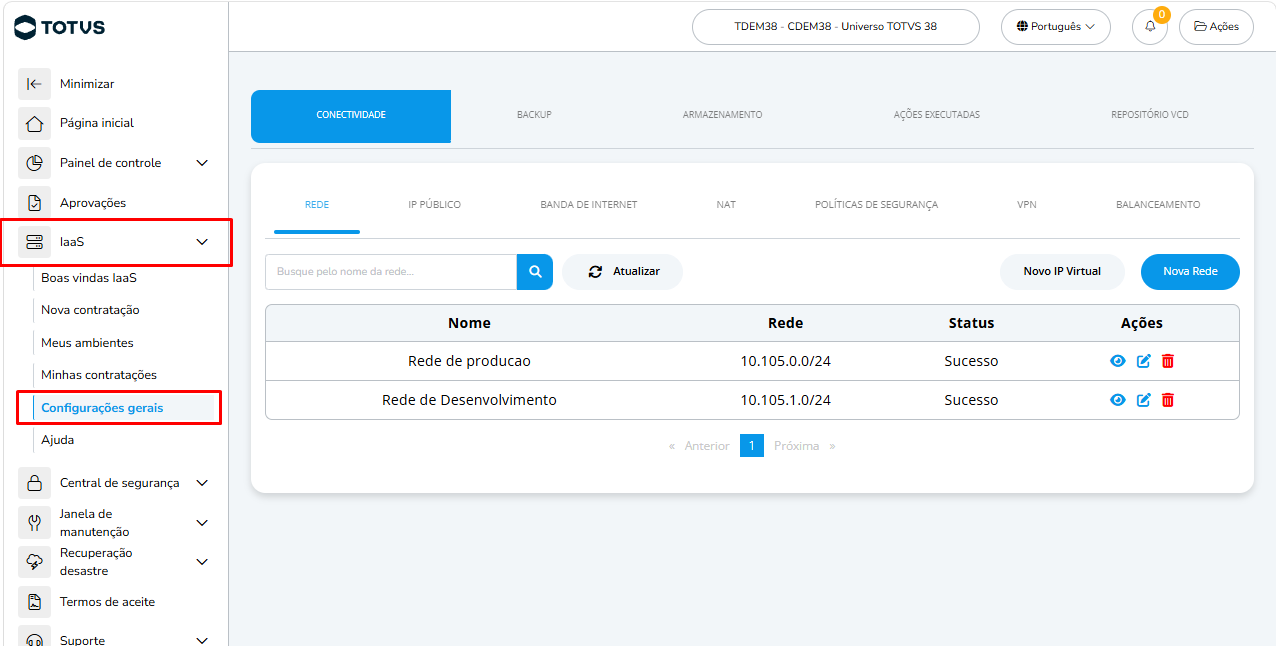Click the refresh arrows icon in Atualizar
The image size is (1276, 646).
click(595, 272)
